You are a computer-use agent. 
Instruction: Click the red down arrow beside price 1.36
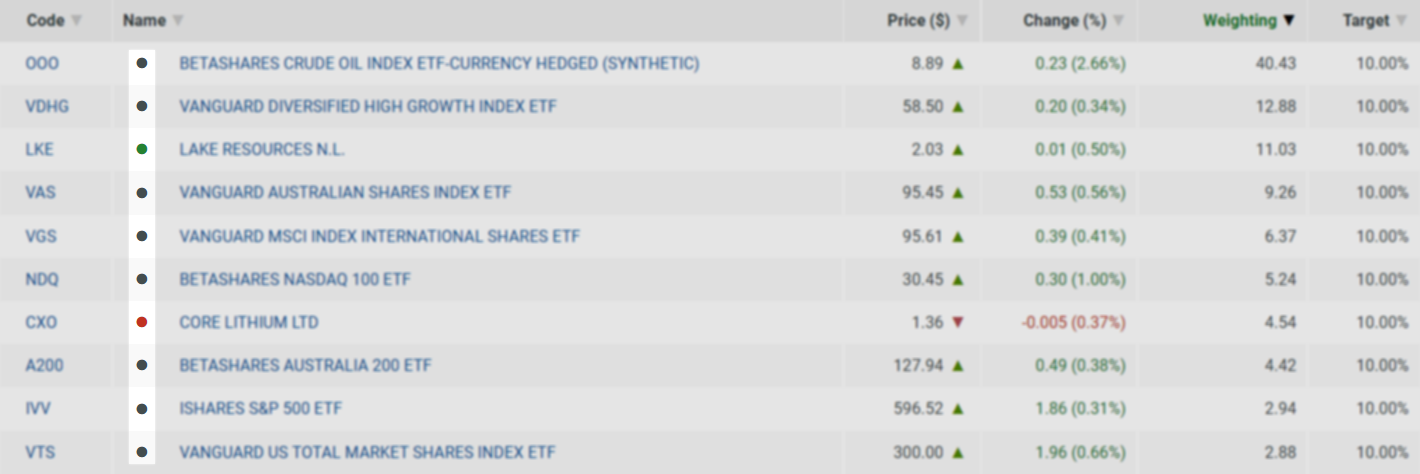958,322
